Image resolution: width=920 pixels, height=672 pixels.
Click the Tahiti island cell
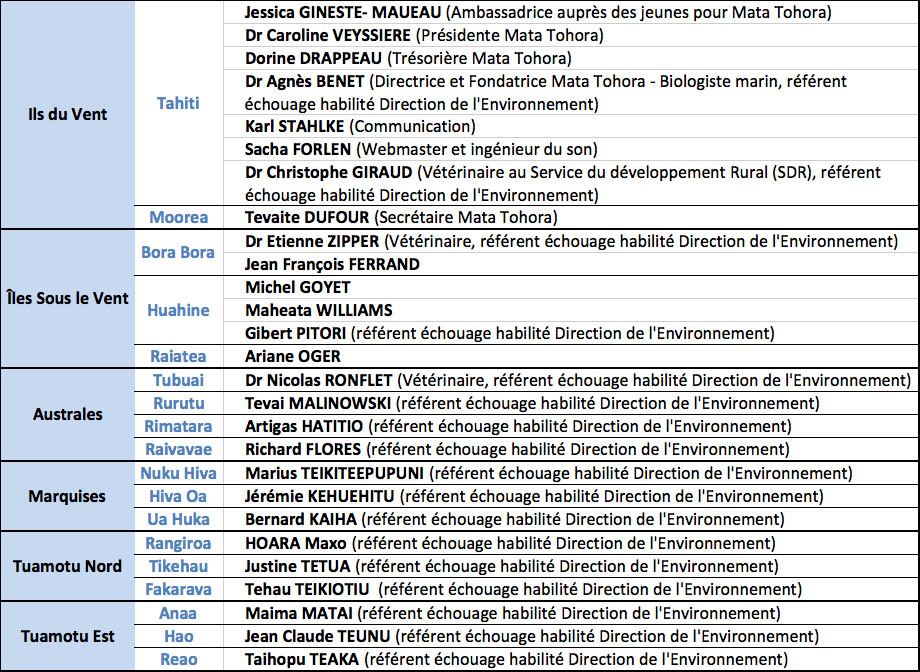click(178, 103)
